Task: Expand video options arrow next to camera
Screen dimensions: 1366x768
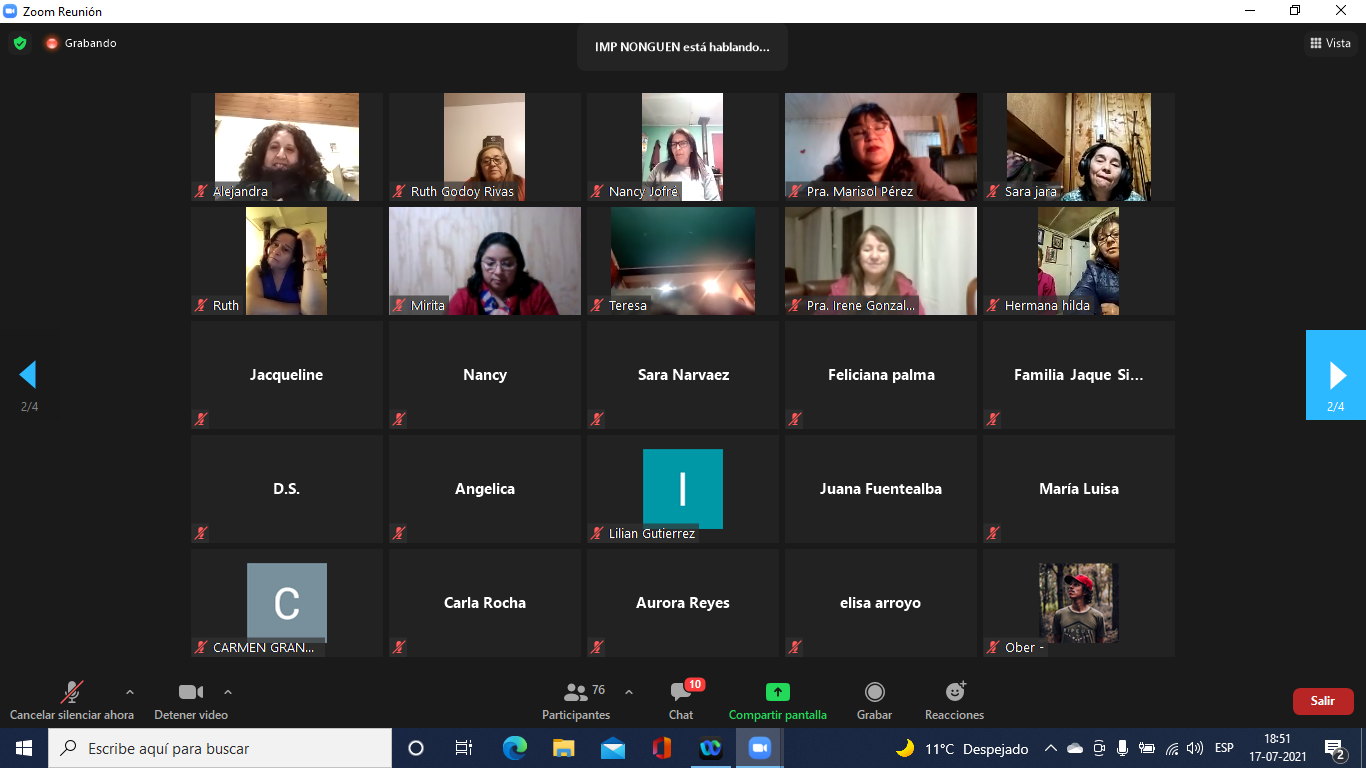Action: tap(228, 692)
